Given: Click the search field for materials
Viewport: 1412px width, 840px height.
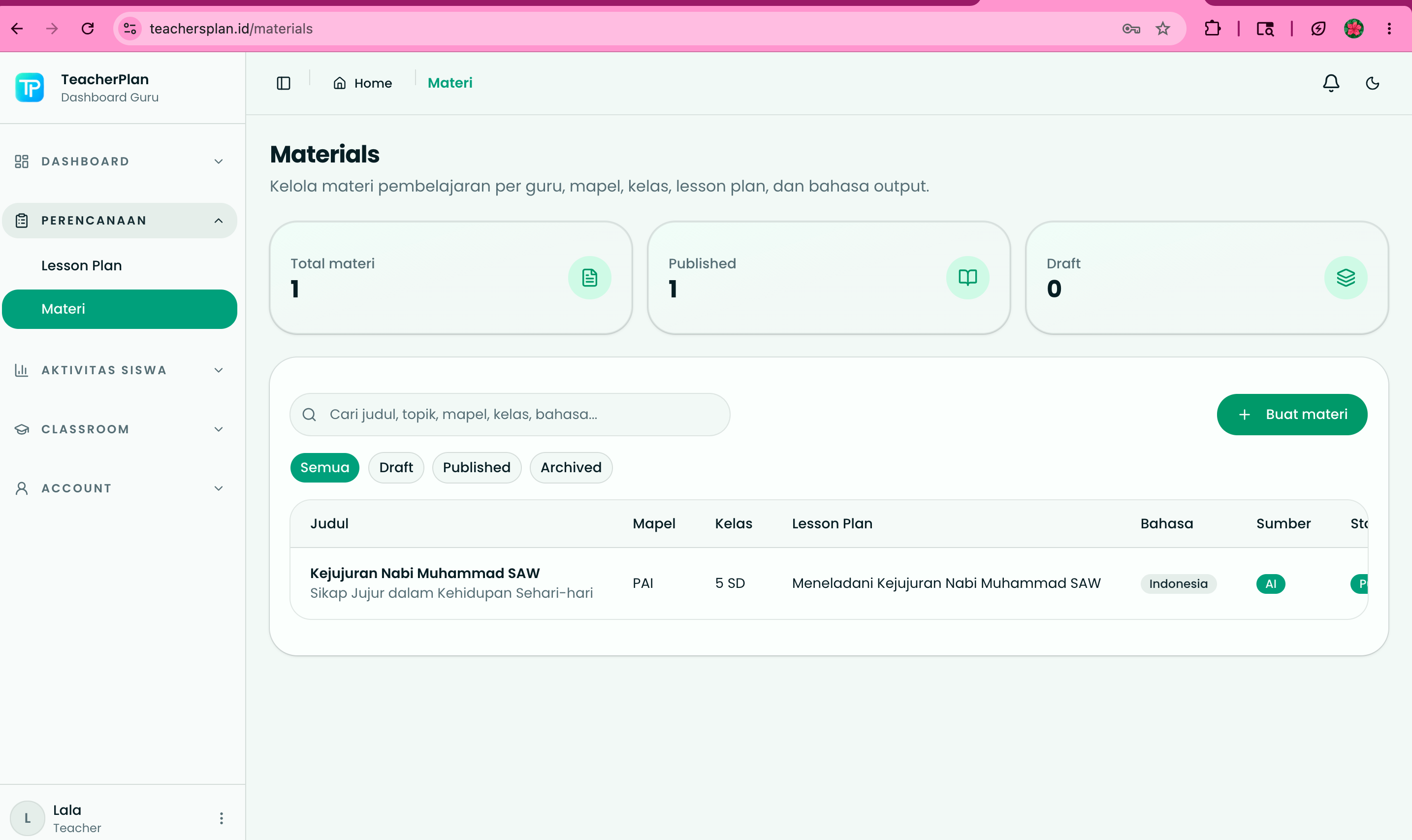Looking at the screenshot, I should [x=510, y=415].
